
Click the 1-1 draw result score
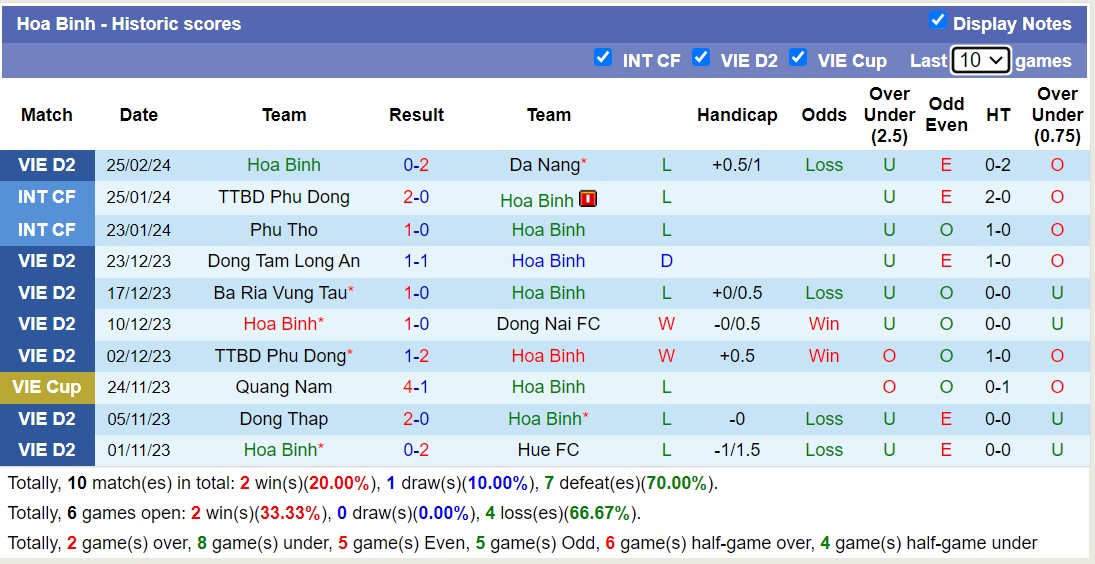pos(416,261)
